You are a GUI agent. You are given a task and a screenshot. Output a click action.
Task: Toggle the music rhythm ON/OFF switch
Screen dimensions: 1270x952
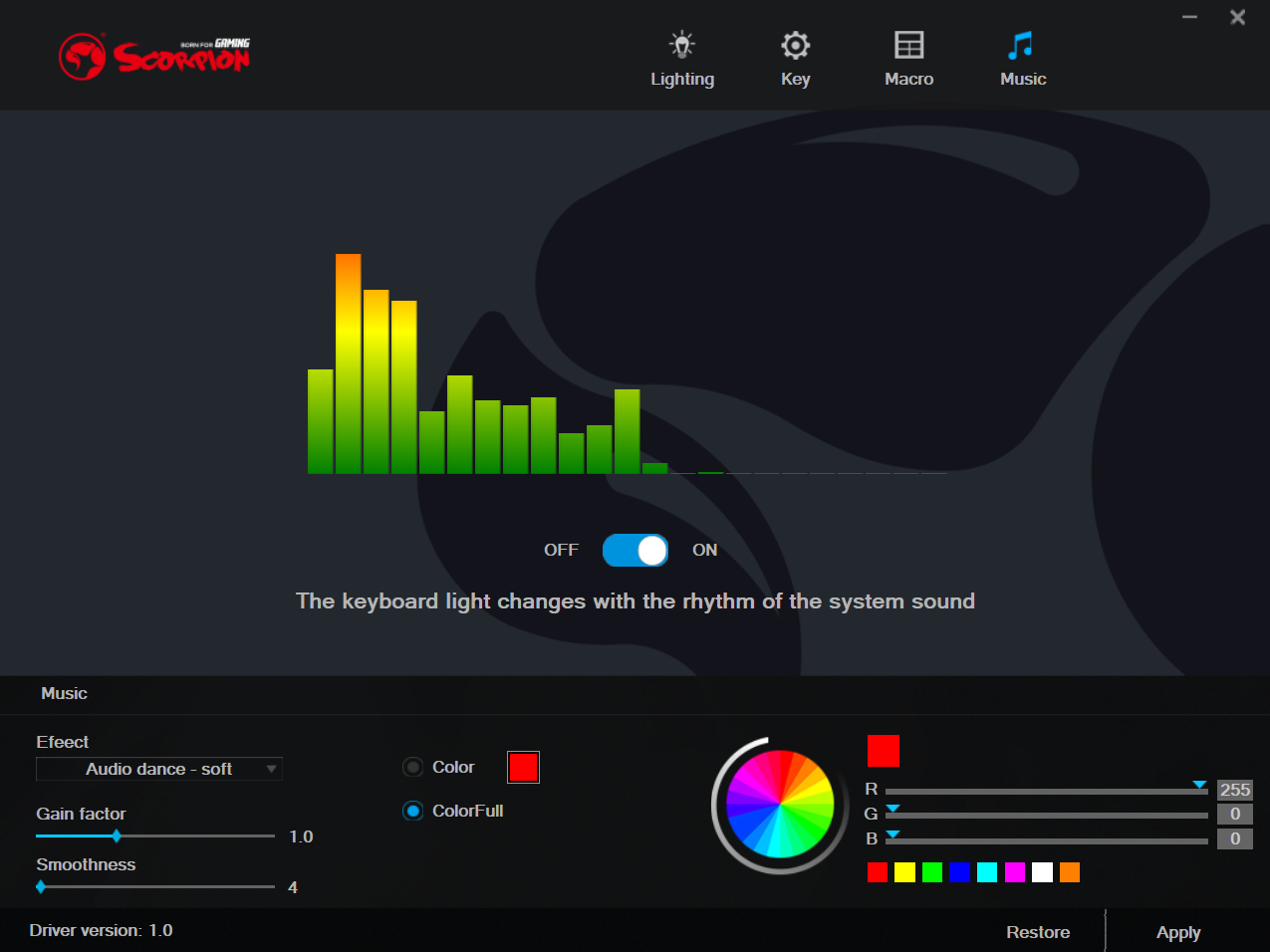(635, 550)
